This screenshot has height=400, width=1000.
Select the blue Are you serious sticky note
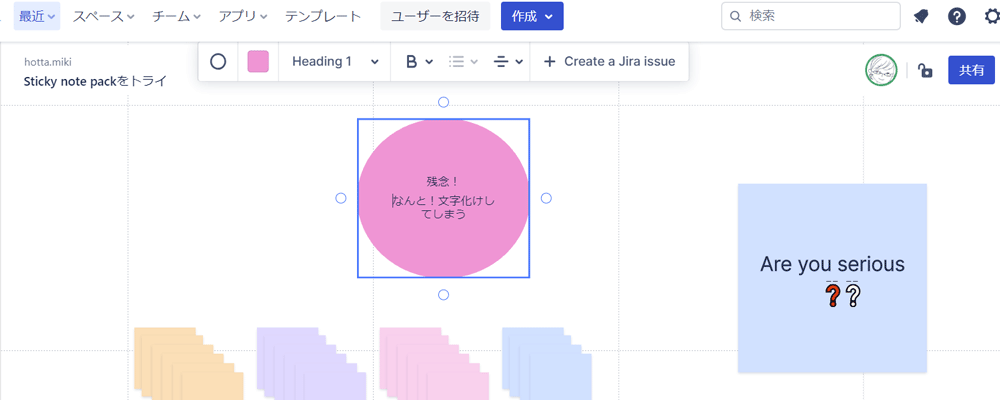point(832,278)
